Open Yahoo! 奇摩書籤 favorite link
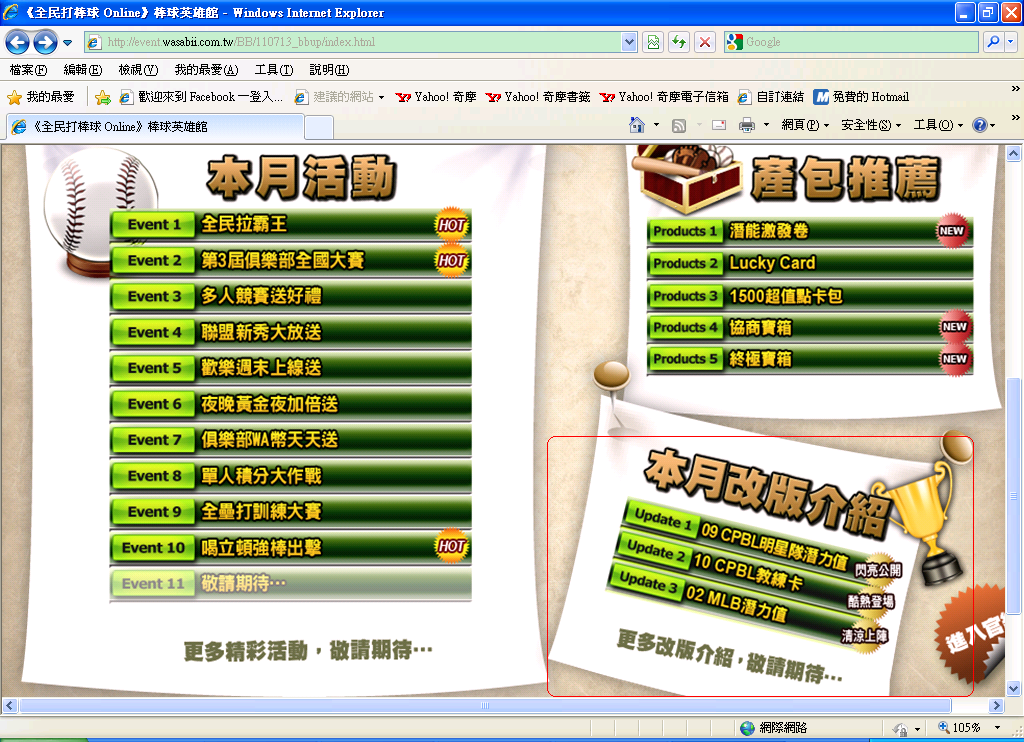Image resolution: width=1024 pixels, height=742 pixels. tap(538, 97)
